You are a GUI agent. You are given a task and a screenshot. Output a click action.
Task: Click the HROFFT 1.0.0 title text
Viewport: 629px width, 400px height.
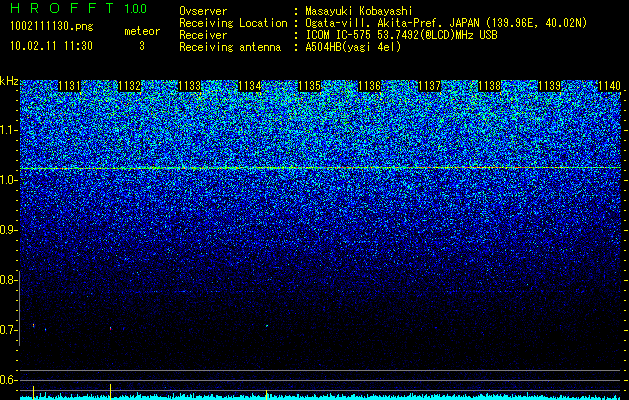(x=79, y=8)
